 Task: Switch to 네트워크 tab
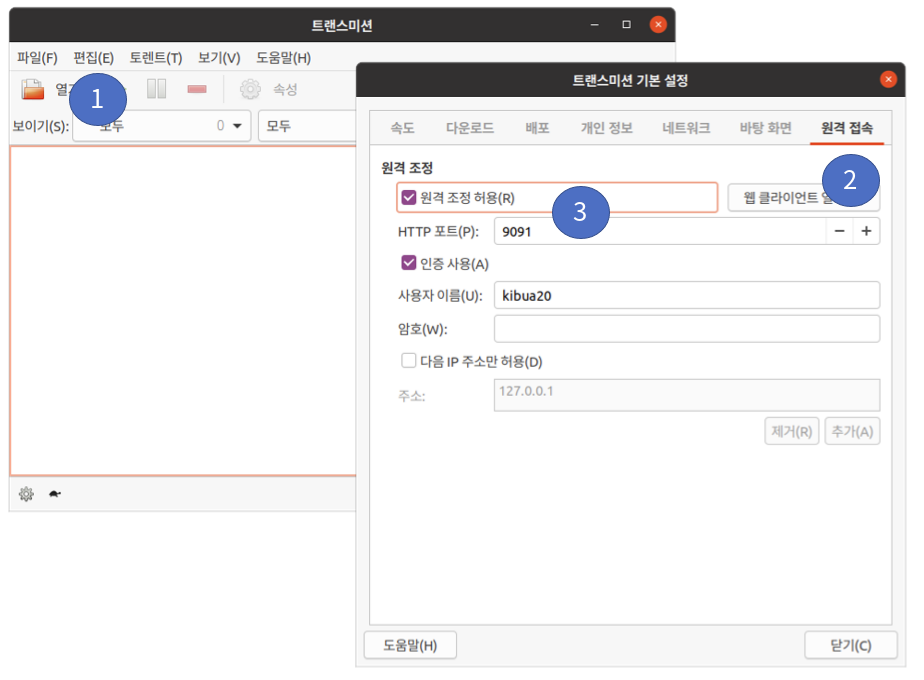pyautogui.click(x=686, y=128)
